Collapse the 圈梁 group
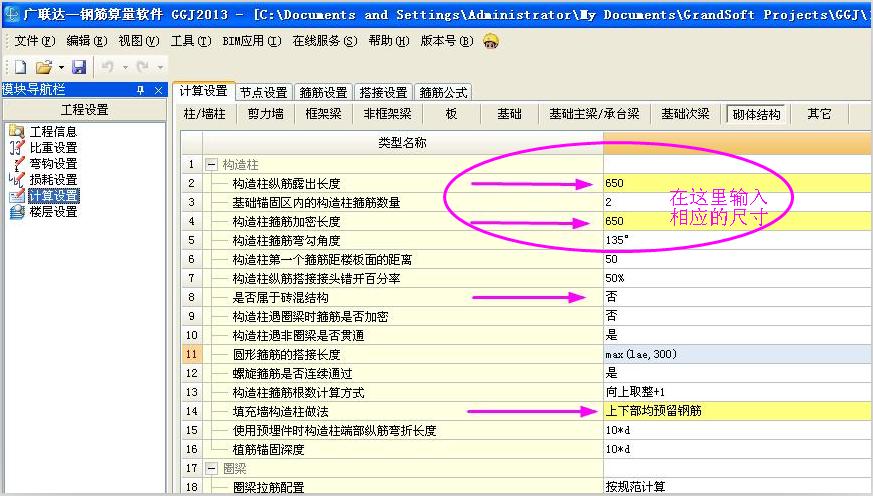This screenshot has width=873, height=496. pyautogui.click(x=211, y=469)
